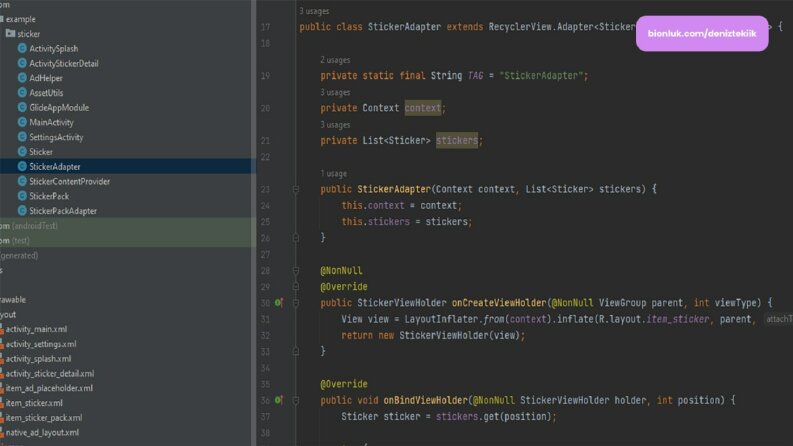This screenshot has width=793, height=446.
Task: Click the "StickerAdapter" string literal
Action: [x=542, y=76]
